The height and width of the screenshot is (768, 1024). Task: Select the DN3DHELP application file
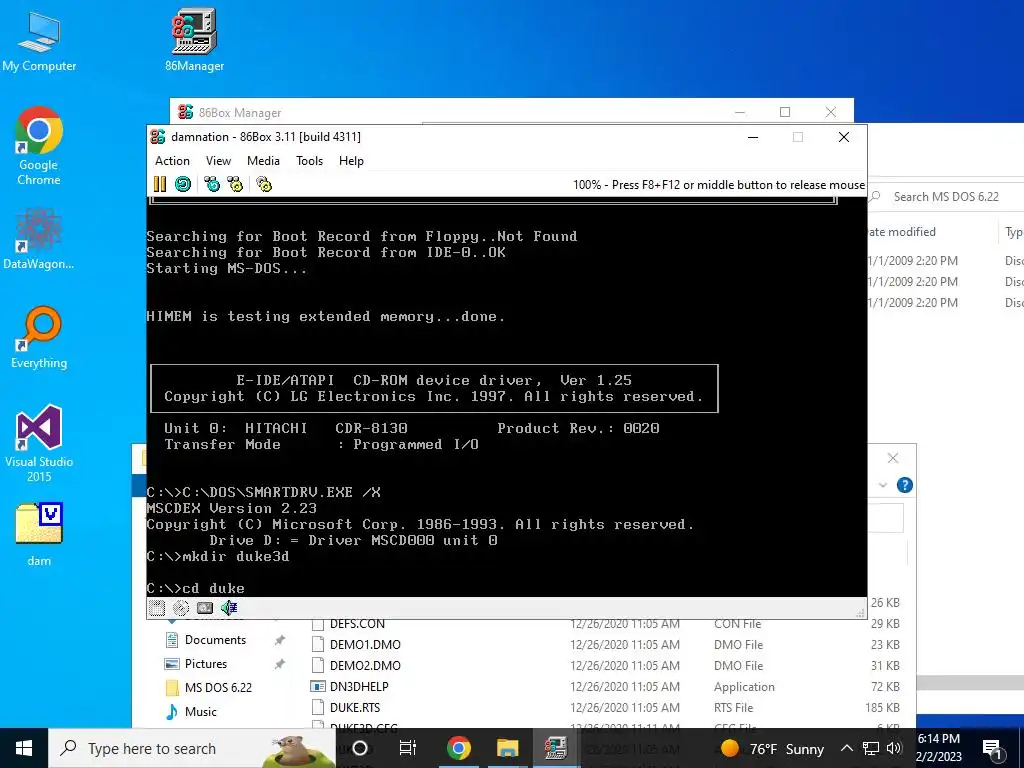359,686
